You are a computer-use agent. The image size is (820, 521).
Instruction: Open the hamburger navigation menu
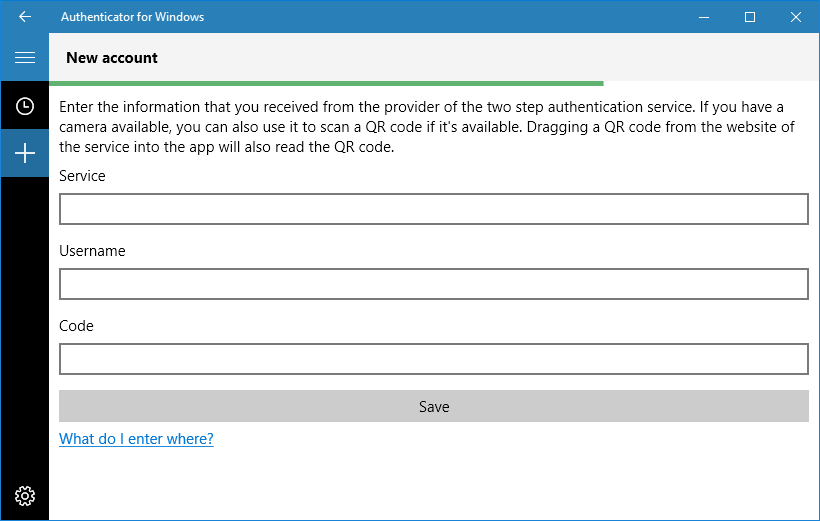[25, 58]
